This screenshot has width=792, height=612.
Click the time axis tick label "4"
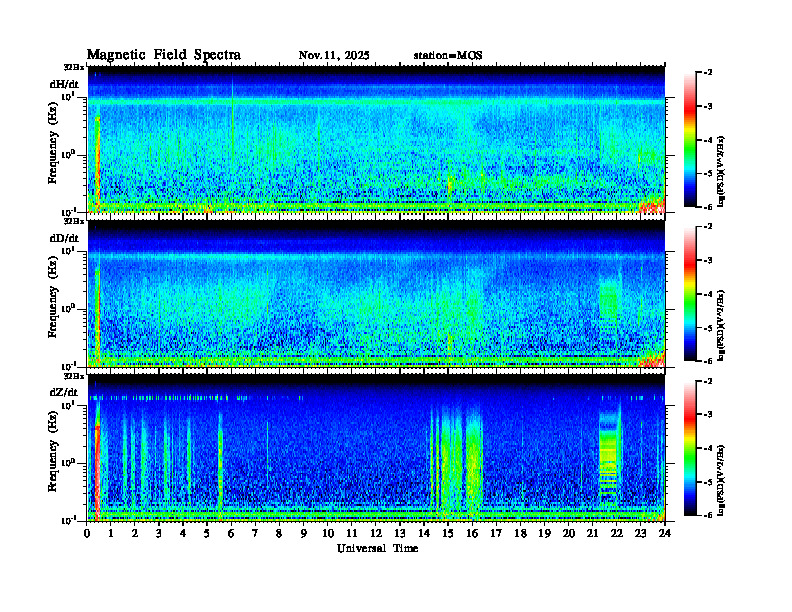(x=183, y=533)
